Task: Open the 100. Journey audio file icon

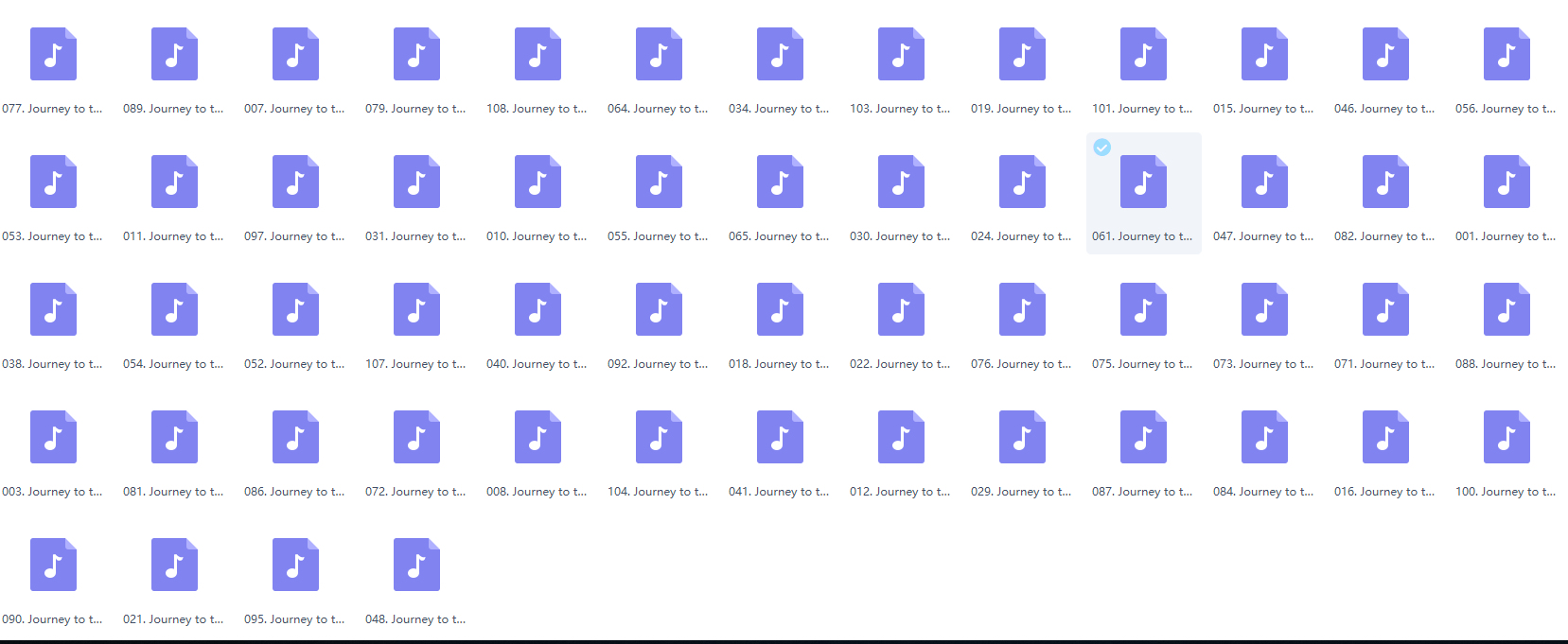Action: (1506, 437)
